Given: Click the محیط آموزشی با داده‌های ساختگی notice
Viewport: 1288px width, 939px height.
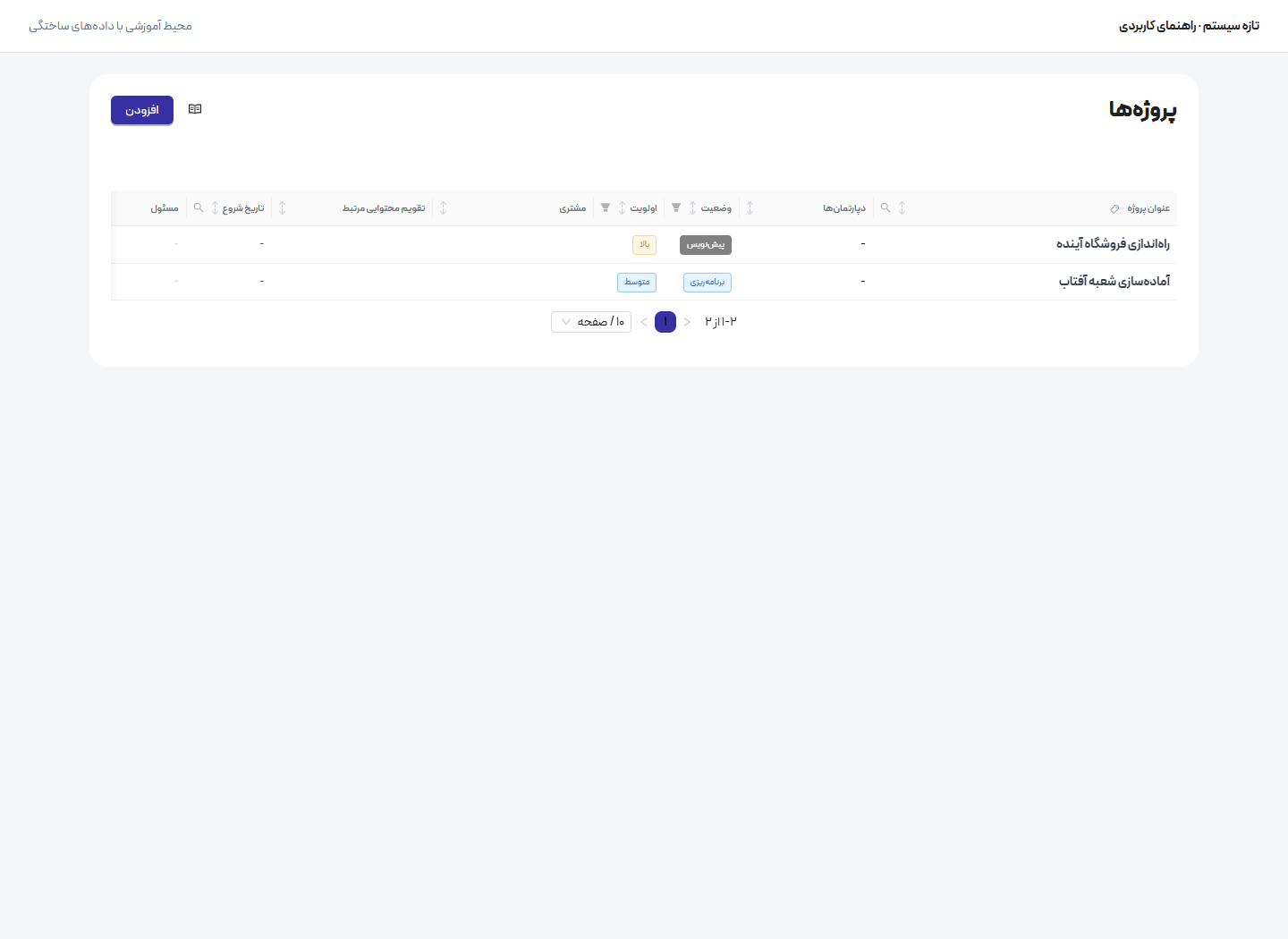Looking at the screenshot, I should click(x=110, y=26).
